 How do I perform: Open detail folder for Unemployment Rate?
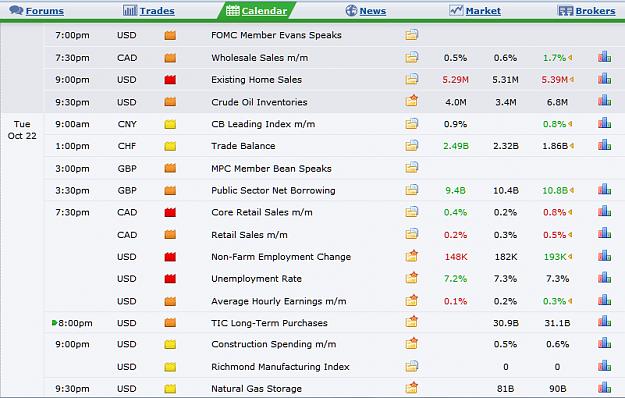click(412, 278)
